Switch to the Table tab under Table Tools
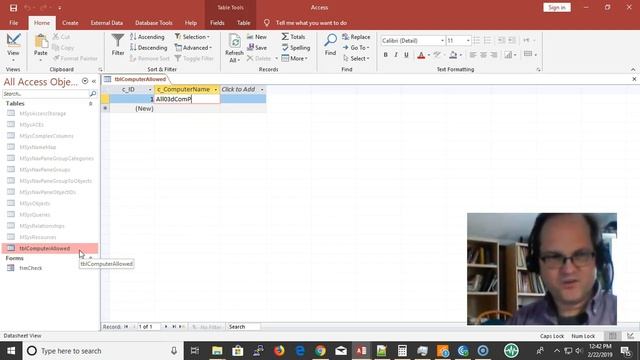 point(244,23)
